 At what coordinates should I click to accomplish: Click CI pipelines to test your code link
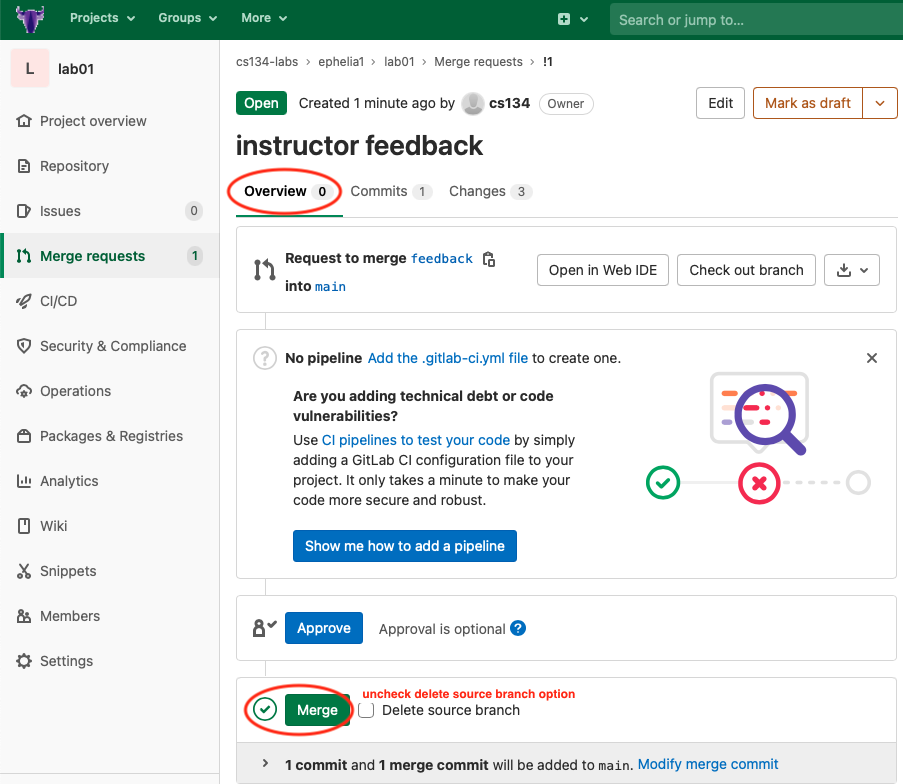(x=415, y=440)
